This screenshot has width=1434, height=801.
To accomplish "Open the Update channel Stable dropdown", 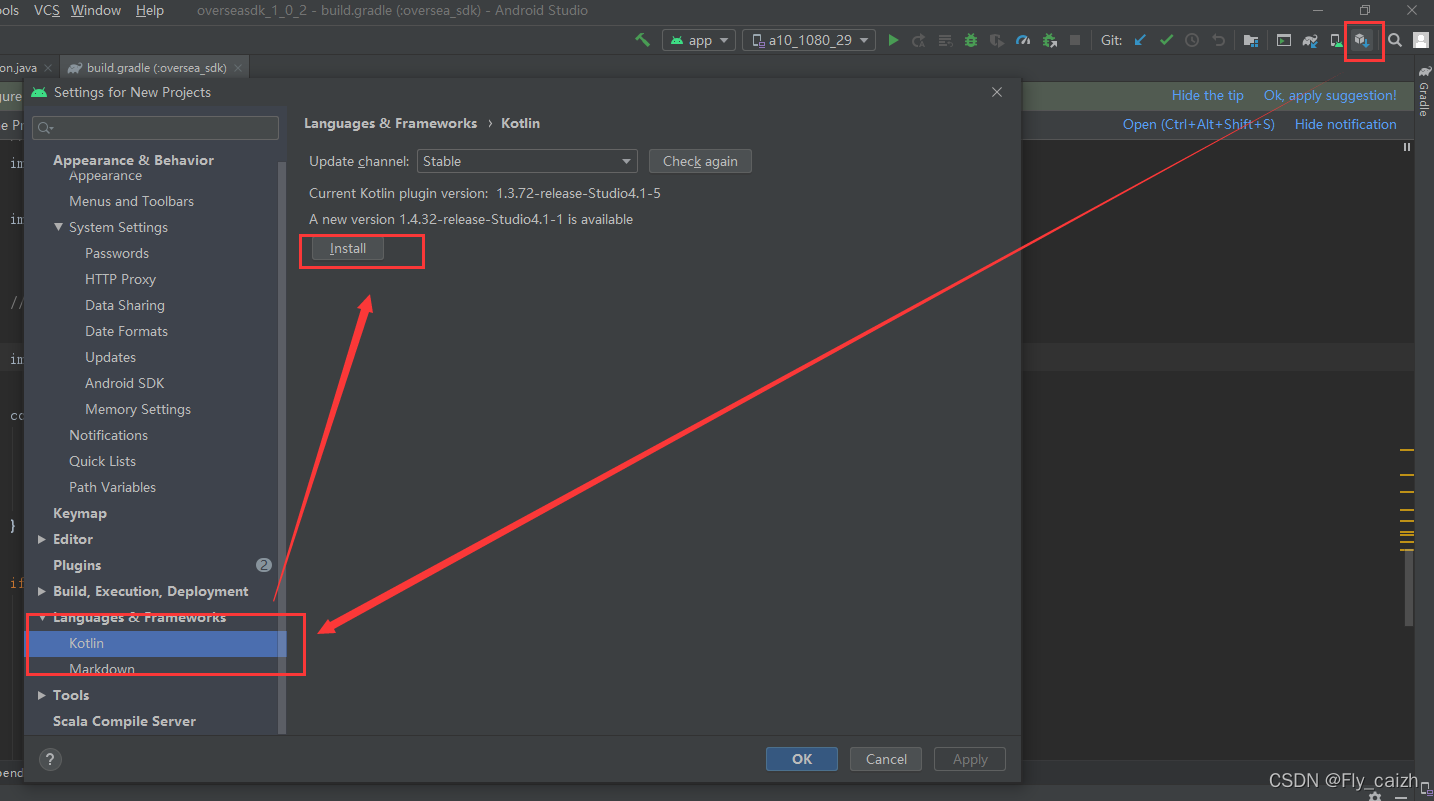I will 528,161.
